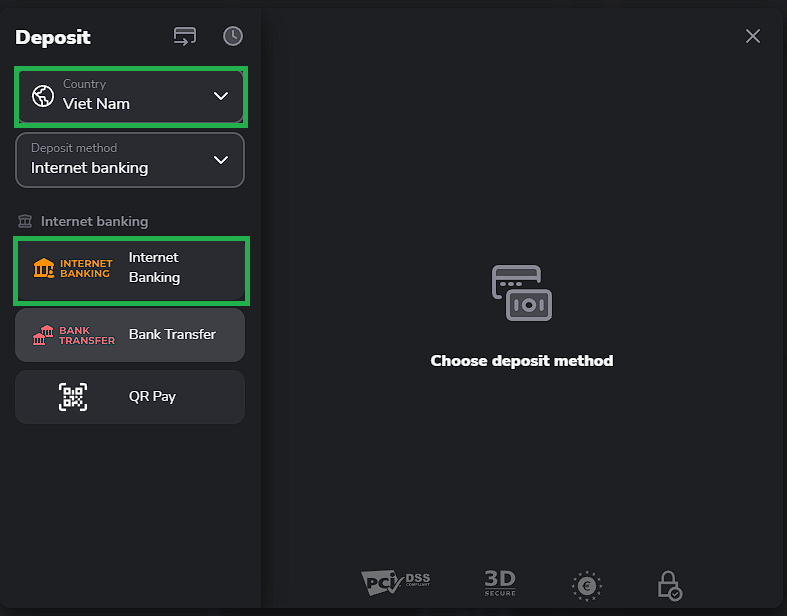Open the transaction history clock icon
This screenshot has height=616, width=787.
tap(232, 37)
